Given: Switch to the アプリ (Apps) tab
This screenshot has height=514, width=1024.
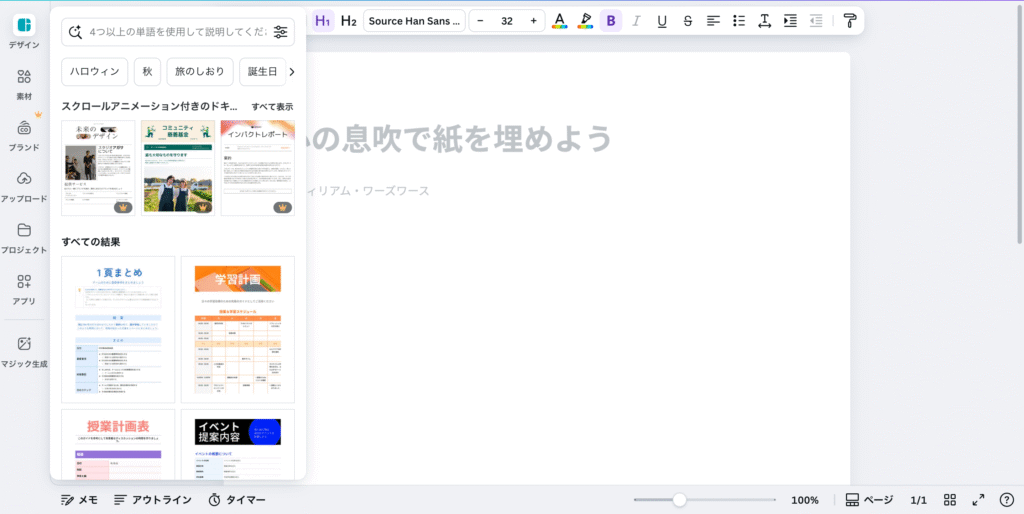Looking at the screenshot, I should coord(24,288).
